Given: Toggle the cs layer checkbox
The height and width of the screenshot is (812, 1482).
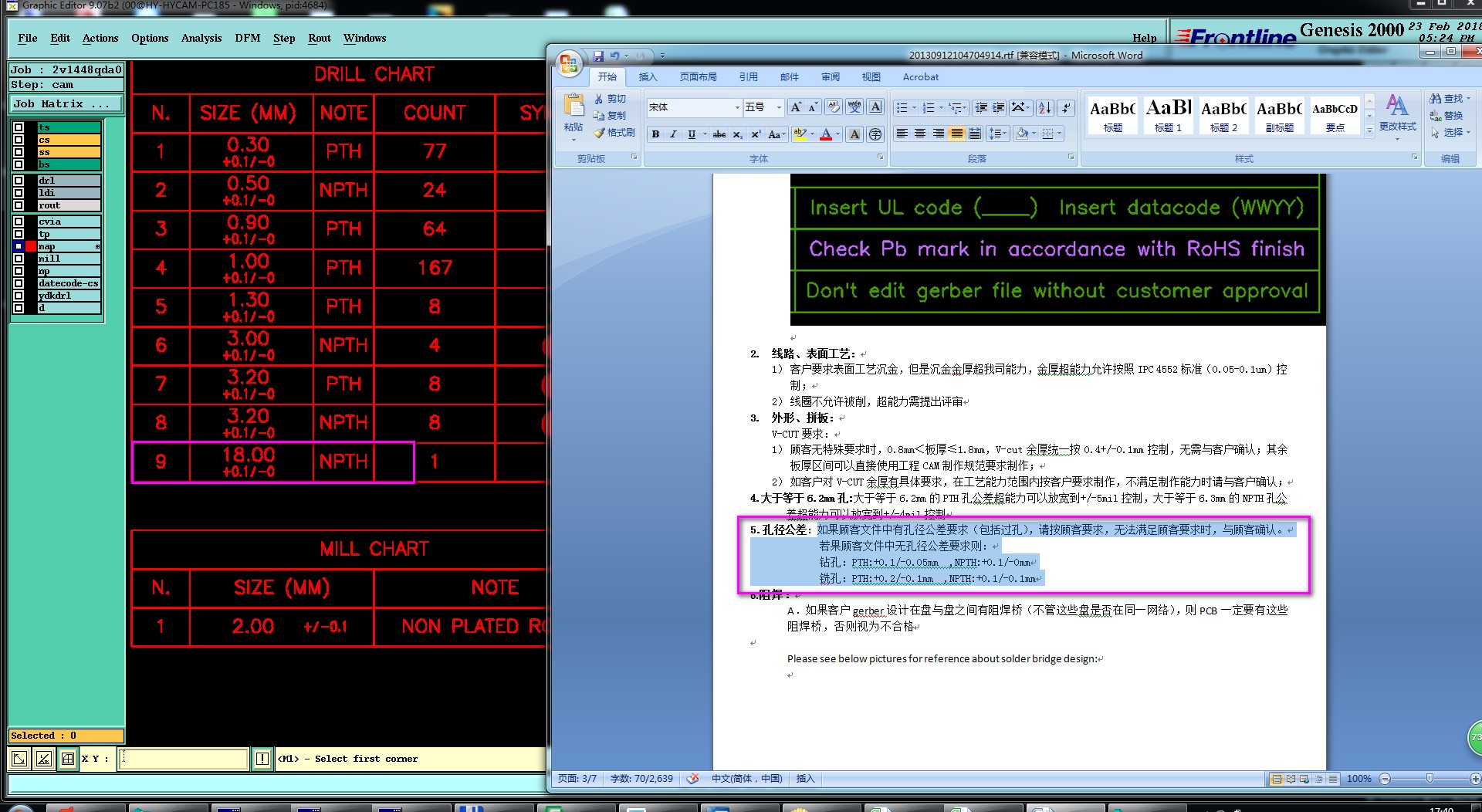Looking at the screenshot, I should [19, 140].
